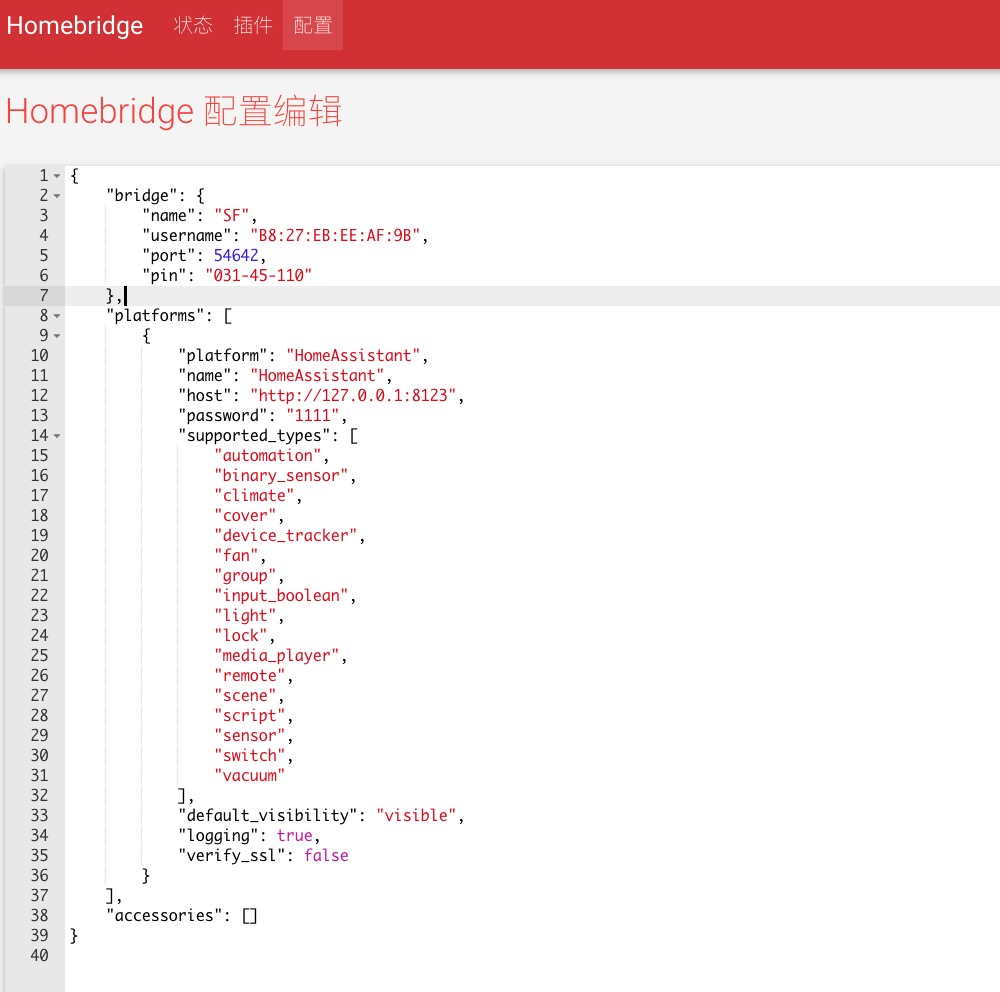
Task: Click the "switch" entry
Action: click(249, 755)
